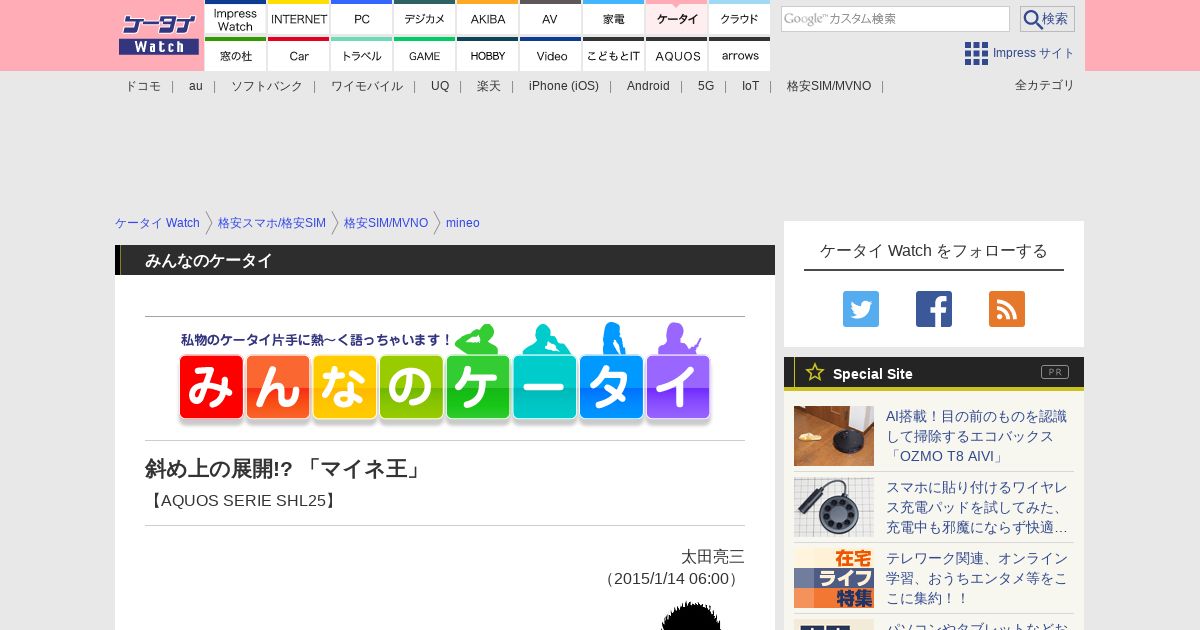This screenshot has width=1200, height=630.
Task: Read the テレワーク関連 article link
Action: [977, 578]
